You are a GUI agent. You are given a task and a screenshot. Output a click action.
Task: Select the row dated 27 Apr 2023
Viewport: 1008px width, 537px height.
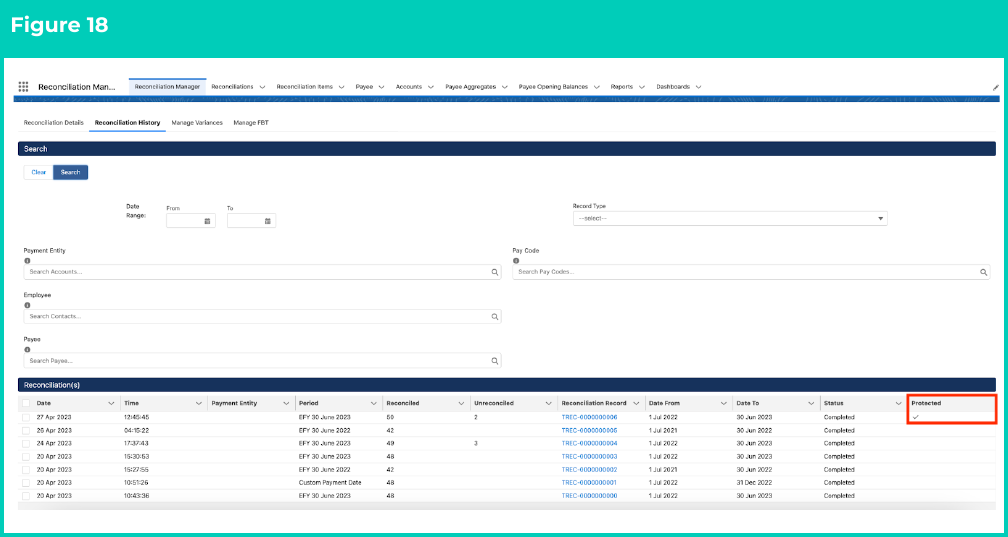point(26,417)
